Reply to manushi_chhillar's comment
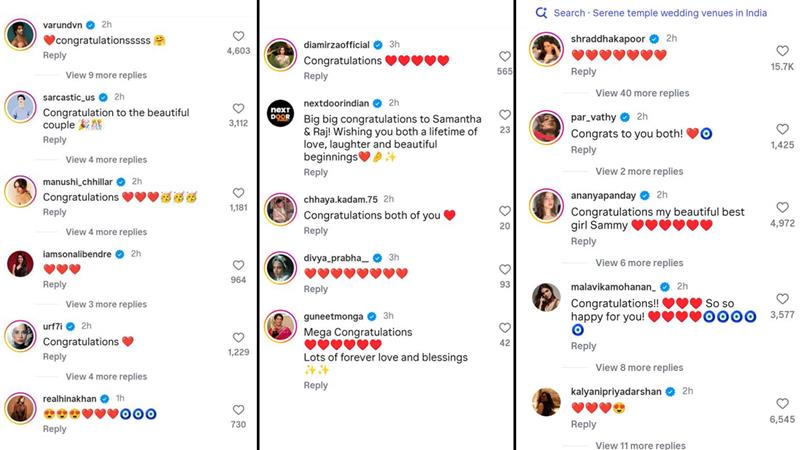800x450 pixels. [x=55, y=212]
